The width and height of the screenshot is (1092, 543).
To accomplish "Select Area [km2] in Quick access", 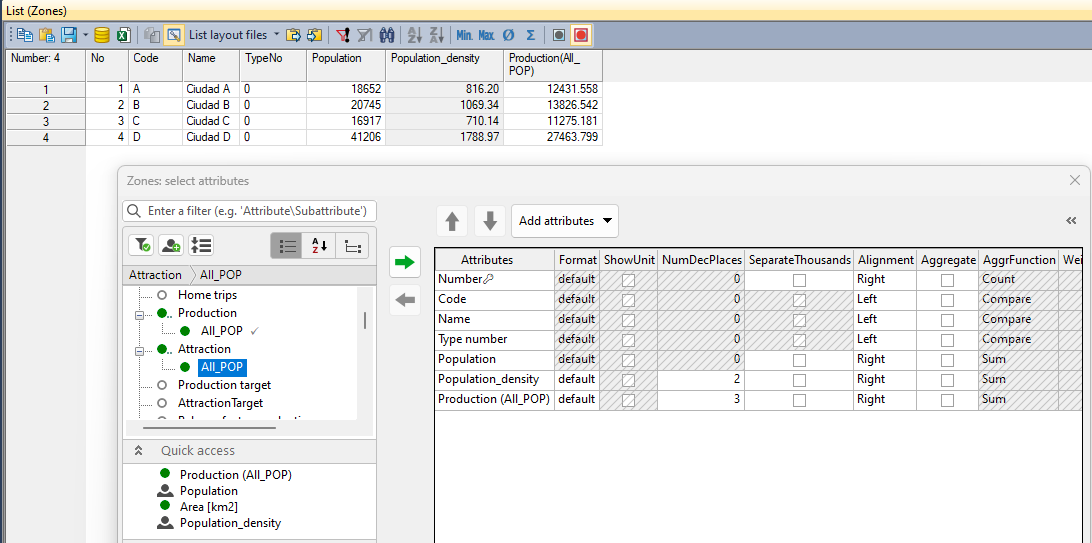I will 209,506.
